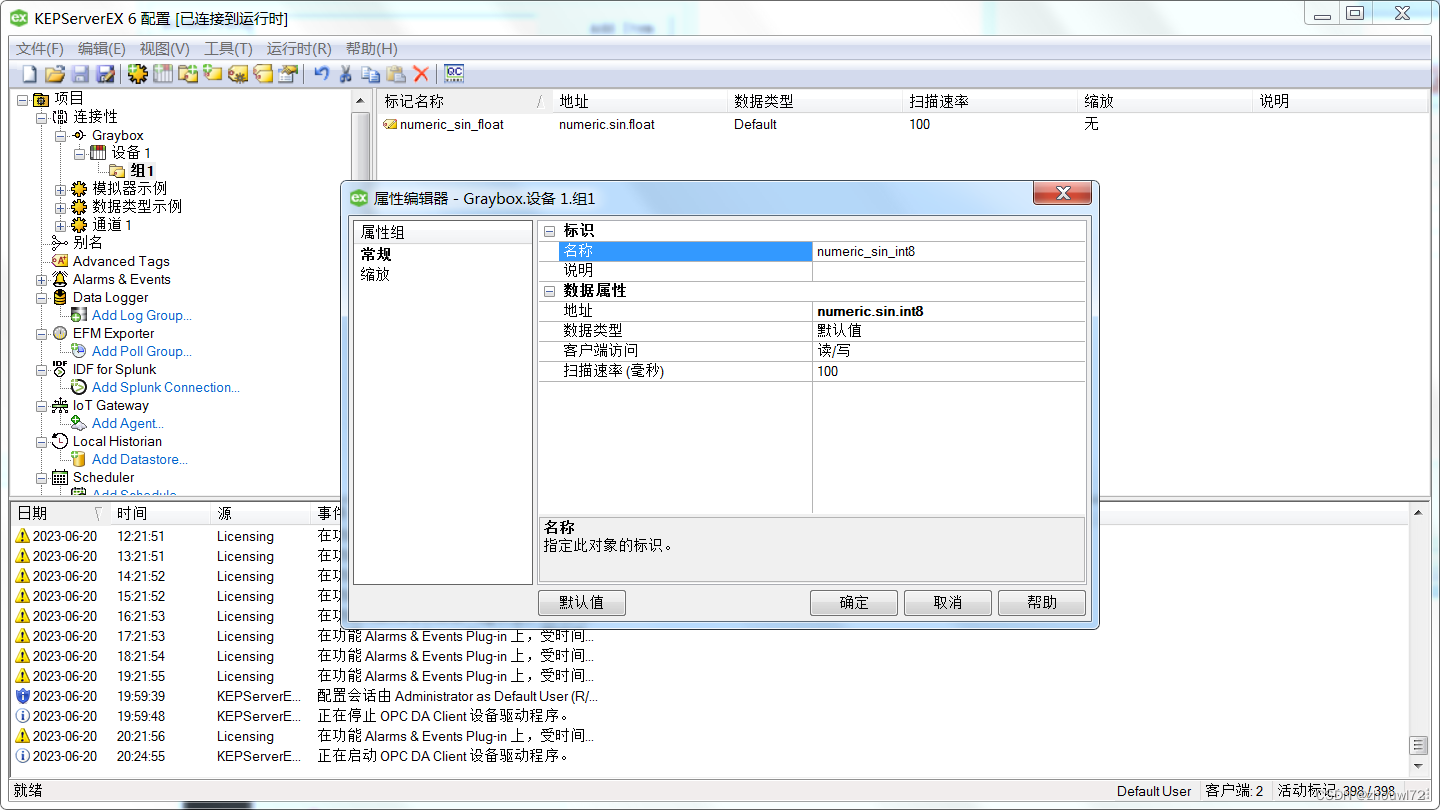
Task: Collapse the 设备 1 tree node
Action: pos(80,152)
